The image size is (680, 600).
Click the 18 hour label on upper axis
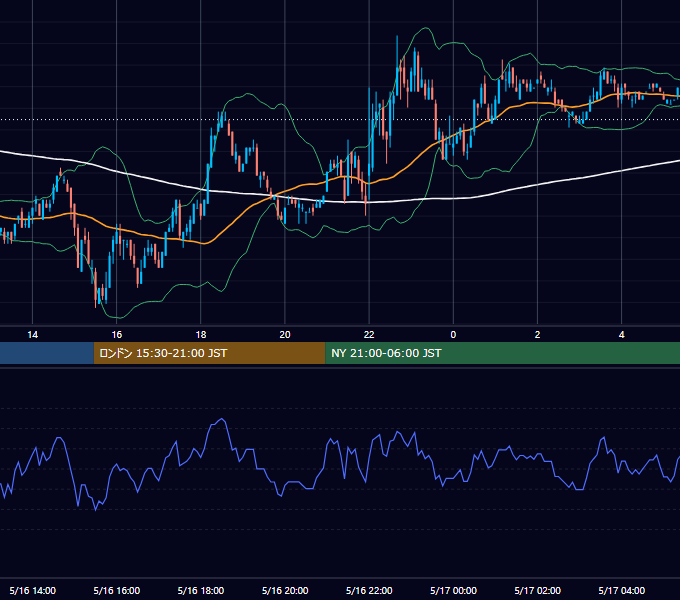pyautogui.click(x=201, y=335)
